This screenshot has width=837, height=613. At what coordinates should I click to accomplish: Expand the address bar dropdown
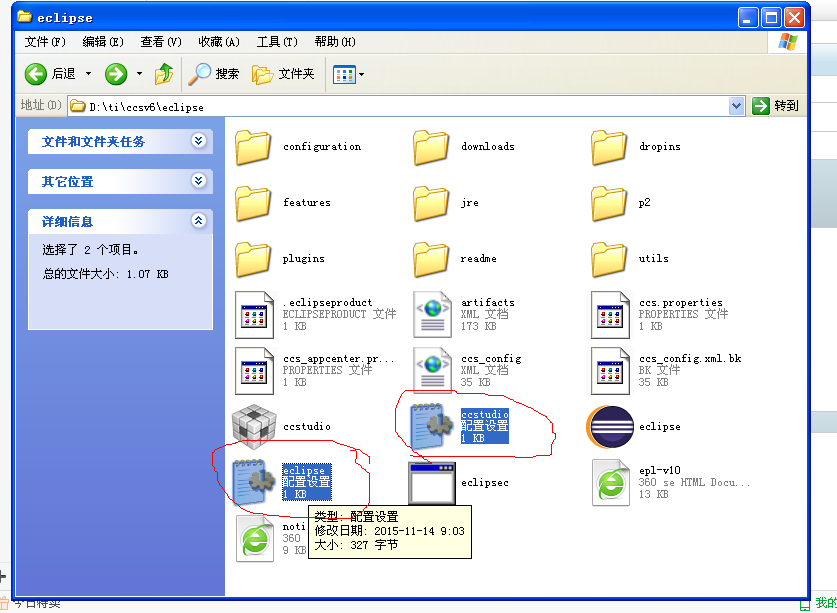[x=736, y=106]
